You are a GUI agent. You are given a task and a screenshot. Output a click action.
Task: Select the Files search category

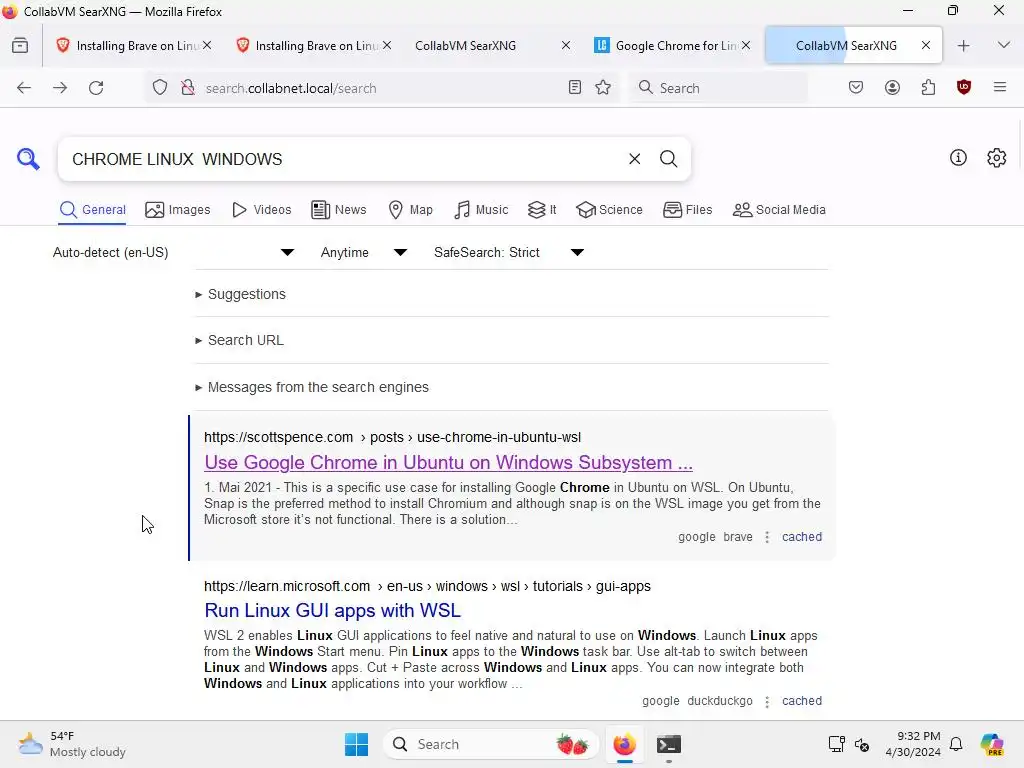point(687,210)
